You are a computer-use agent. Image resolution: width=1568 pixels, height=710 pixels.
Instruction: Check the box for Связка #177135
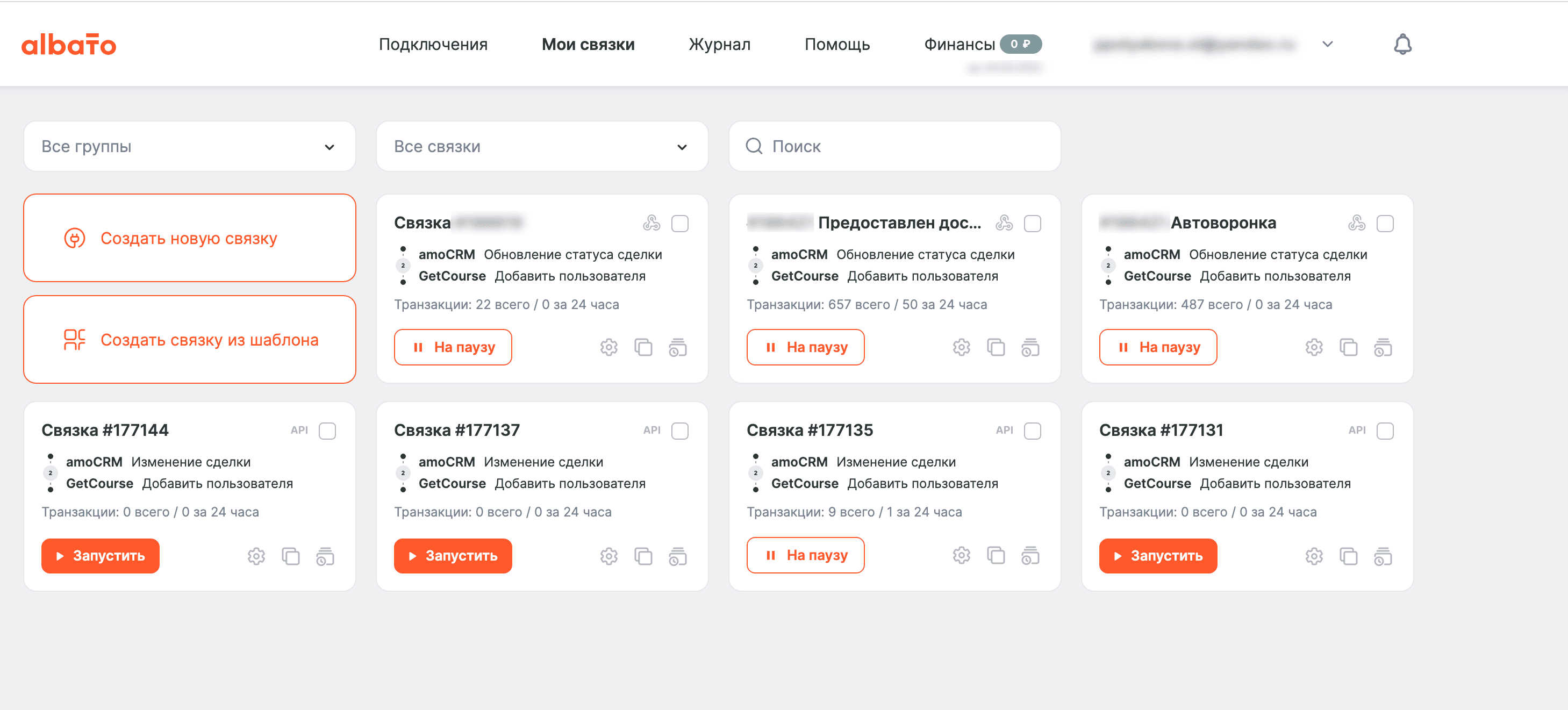(x=1033, y=431)
